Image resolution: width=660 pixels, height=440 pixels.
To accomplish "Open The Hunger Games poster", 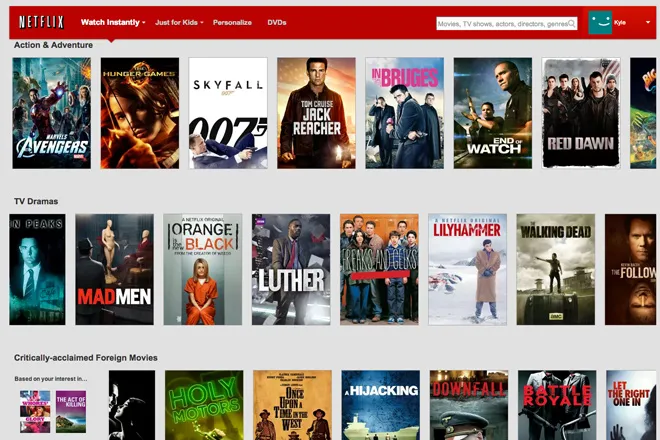I will (x=140, y=113).
